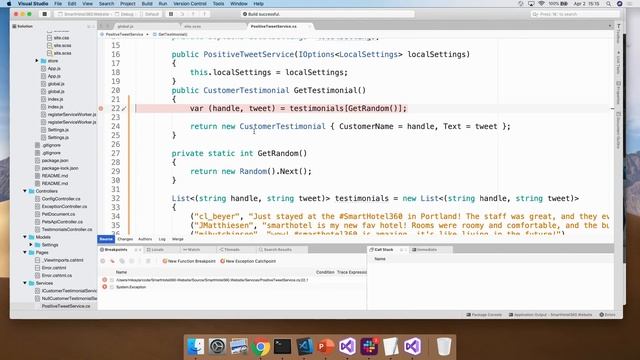Switch to the Changes view tab
Image resolution: width=640 pixels, height=360 pixels.
coord(125,239)
